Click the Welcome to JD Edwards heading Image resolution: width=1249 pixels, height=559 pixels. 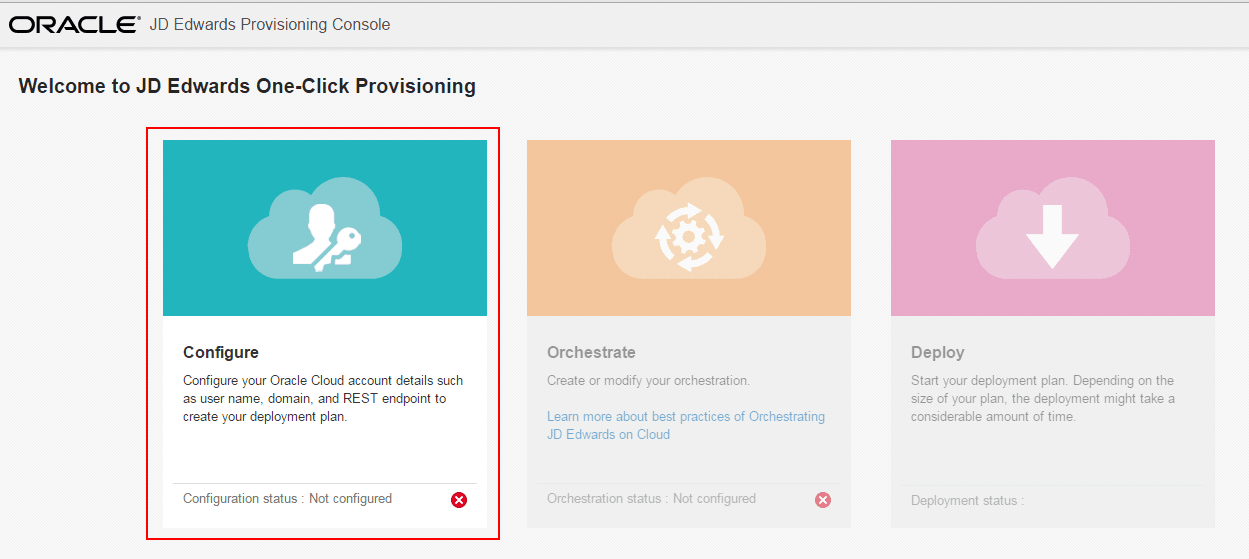(x=247, y=86)
